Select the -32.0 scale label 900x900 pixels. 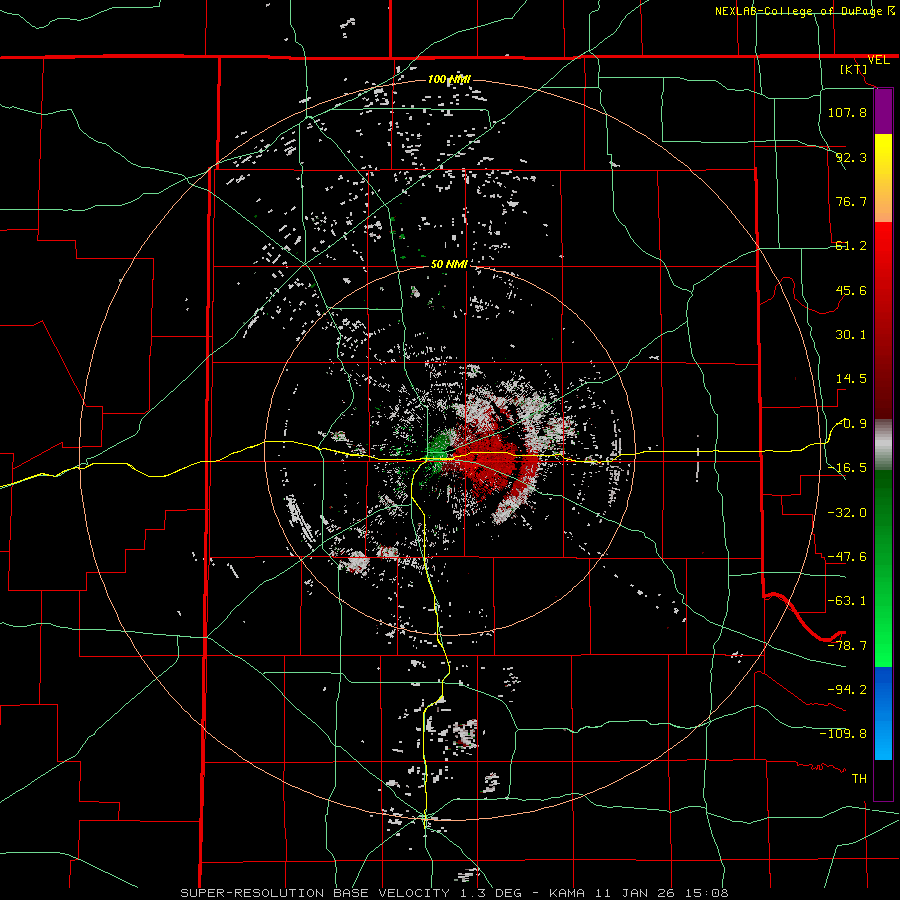pyautogui.click(x=847, y=513)
